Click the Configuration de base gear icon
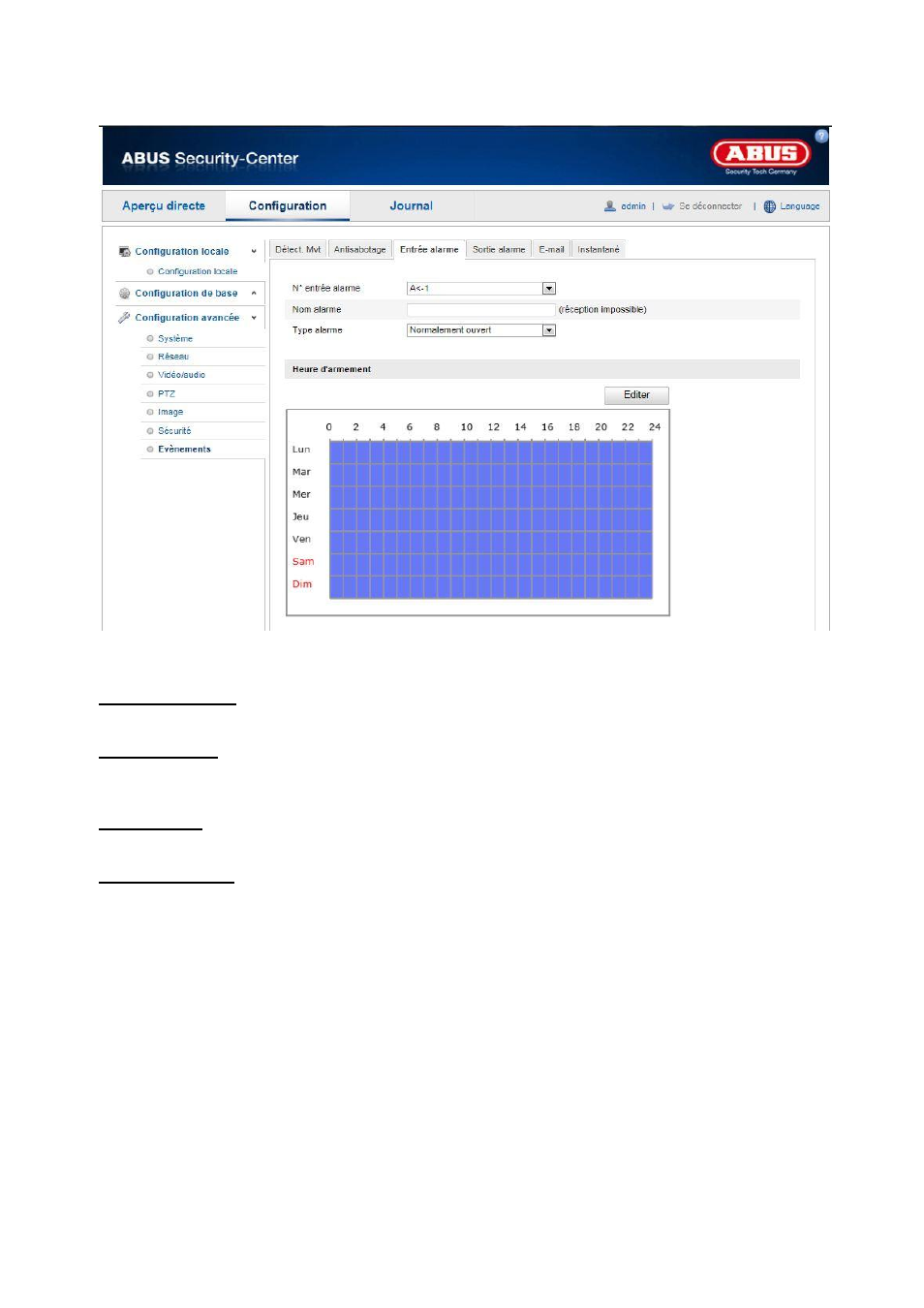924x1308 pixels. click(124, 293)
